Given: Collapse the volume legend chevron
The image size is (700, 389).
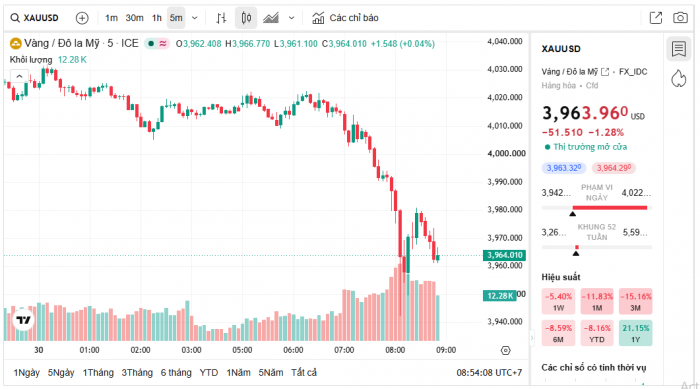Looking at the screenshot, I should click(x=19, y=76).
